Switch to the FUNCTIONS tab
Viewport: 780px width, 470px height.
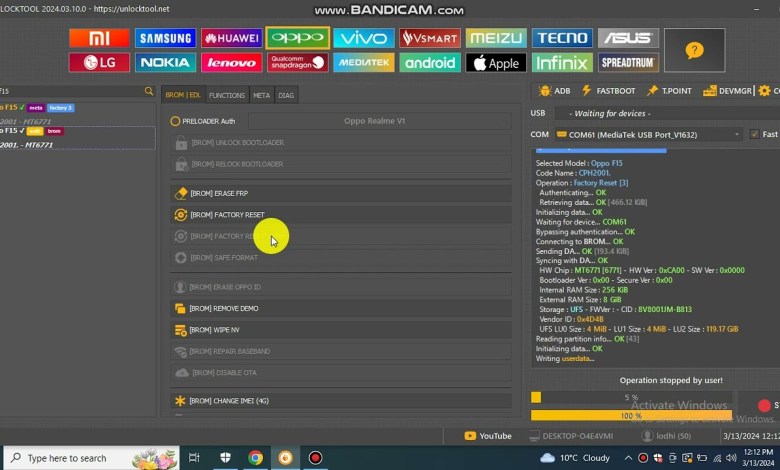coord(227,95)
